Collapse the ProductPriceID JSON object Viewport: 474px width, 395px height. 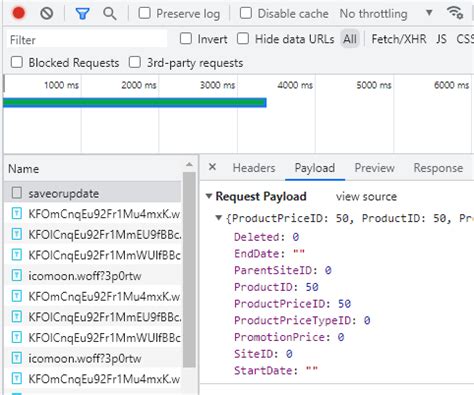(x=219, y=218)
